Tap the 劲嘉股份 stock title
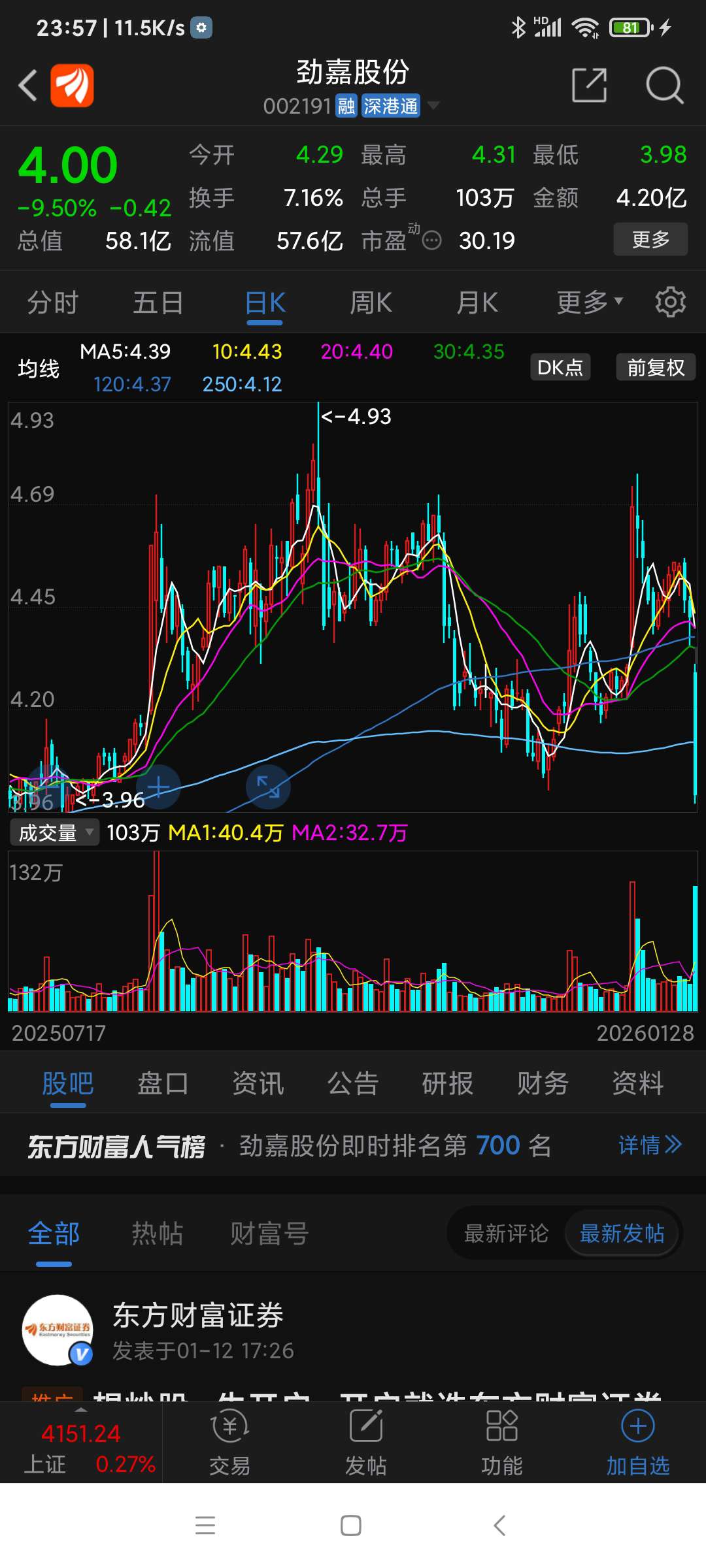 click(353, 72)
